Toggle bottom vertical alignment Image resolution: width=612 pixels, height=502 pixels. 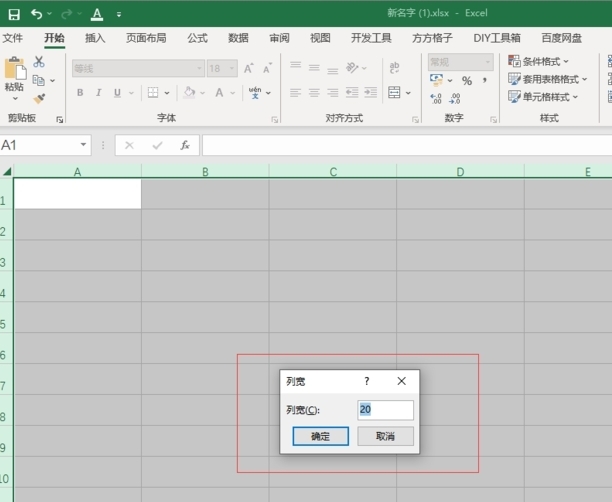pos(333,70)
